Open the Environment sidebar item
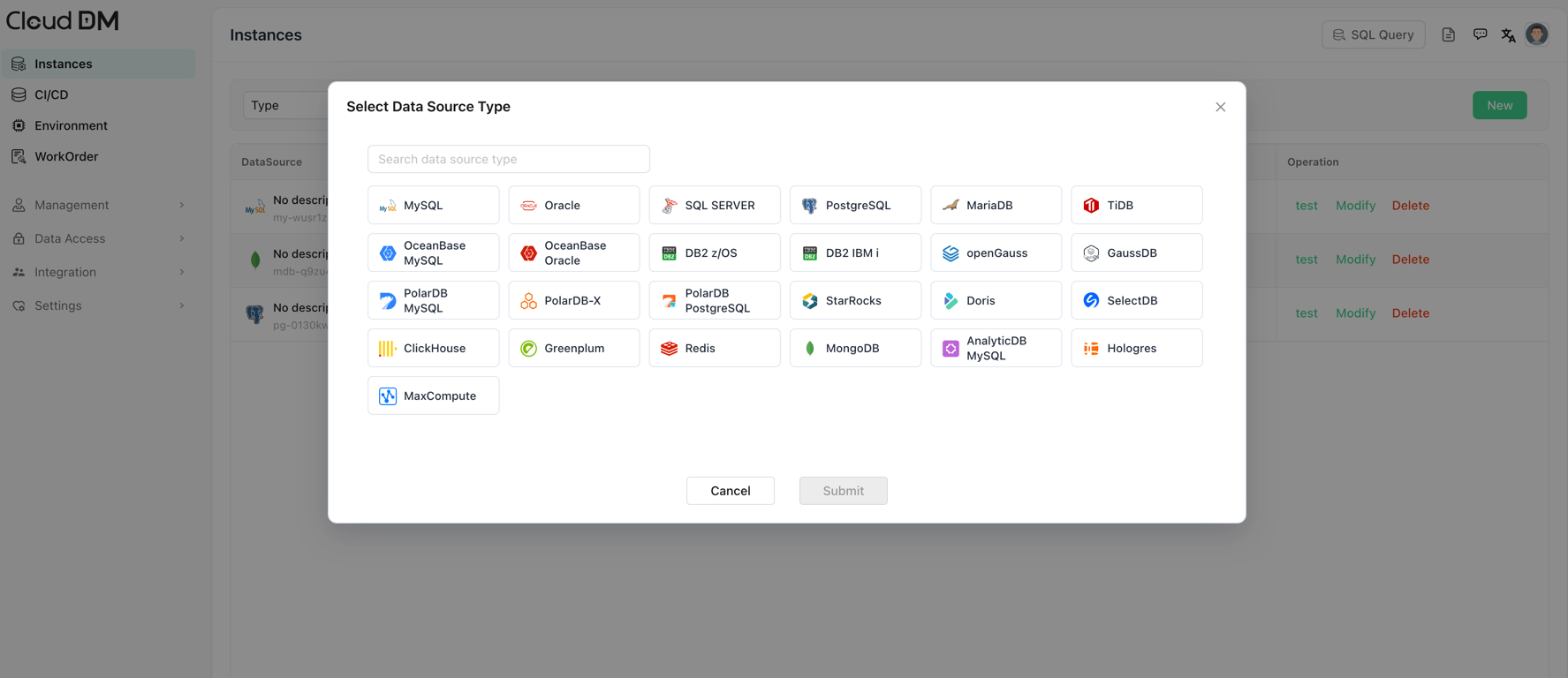The width and height of the screenshot is (1568, 678). pyautogui.click(x=98, y=125)
